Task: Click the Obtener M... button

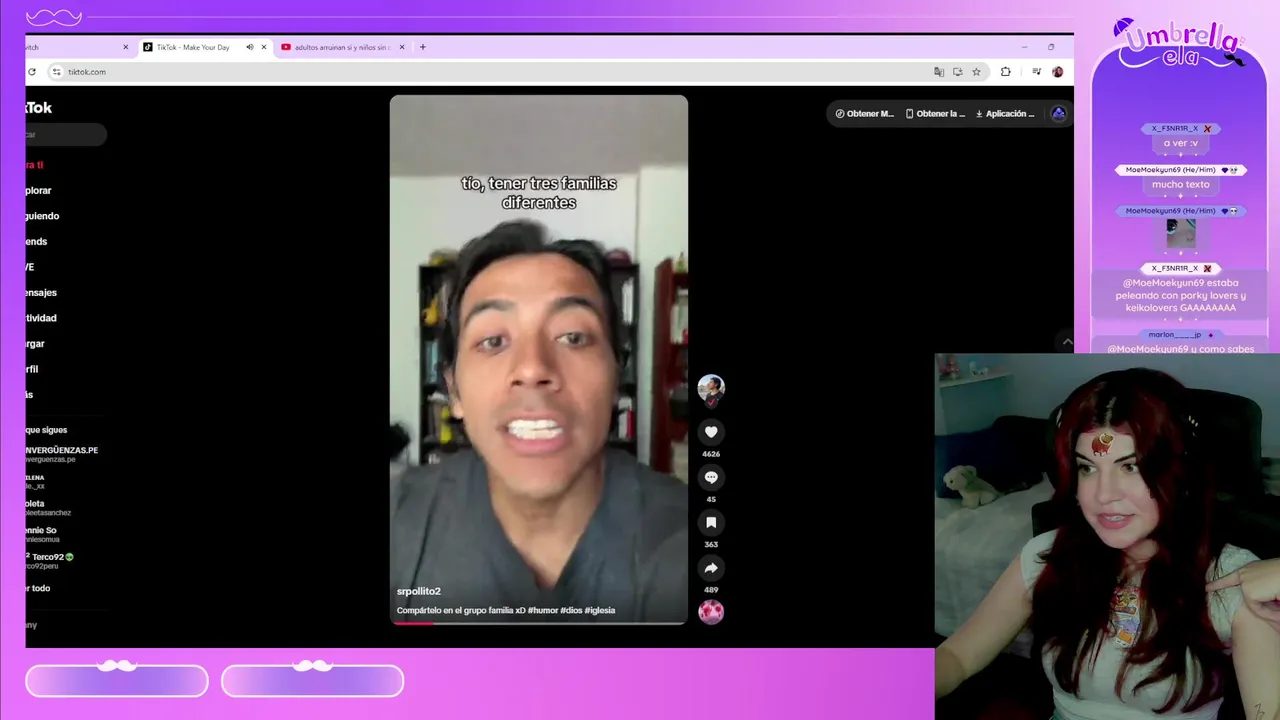Action: (x=865, y=114)
